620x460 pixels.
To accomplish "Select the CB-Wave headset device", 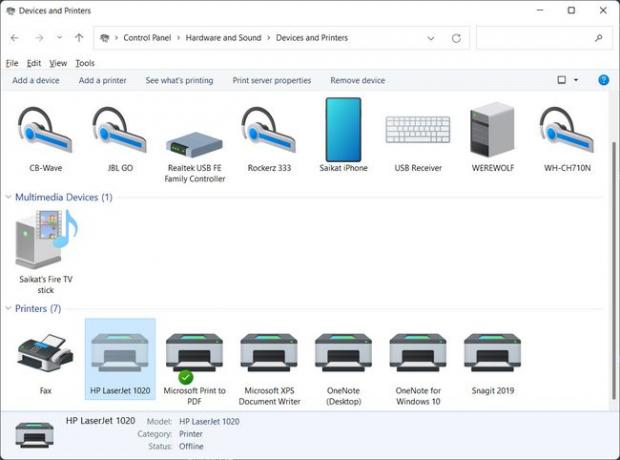I will pos(45,138).
